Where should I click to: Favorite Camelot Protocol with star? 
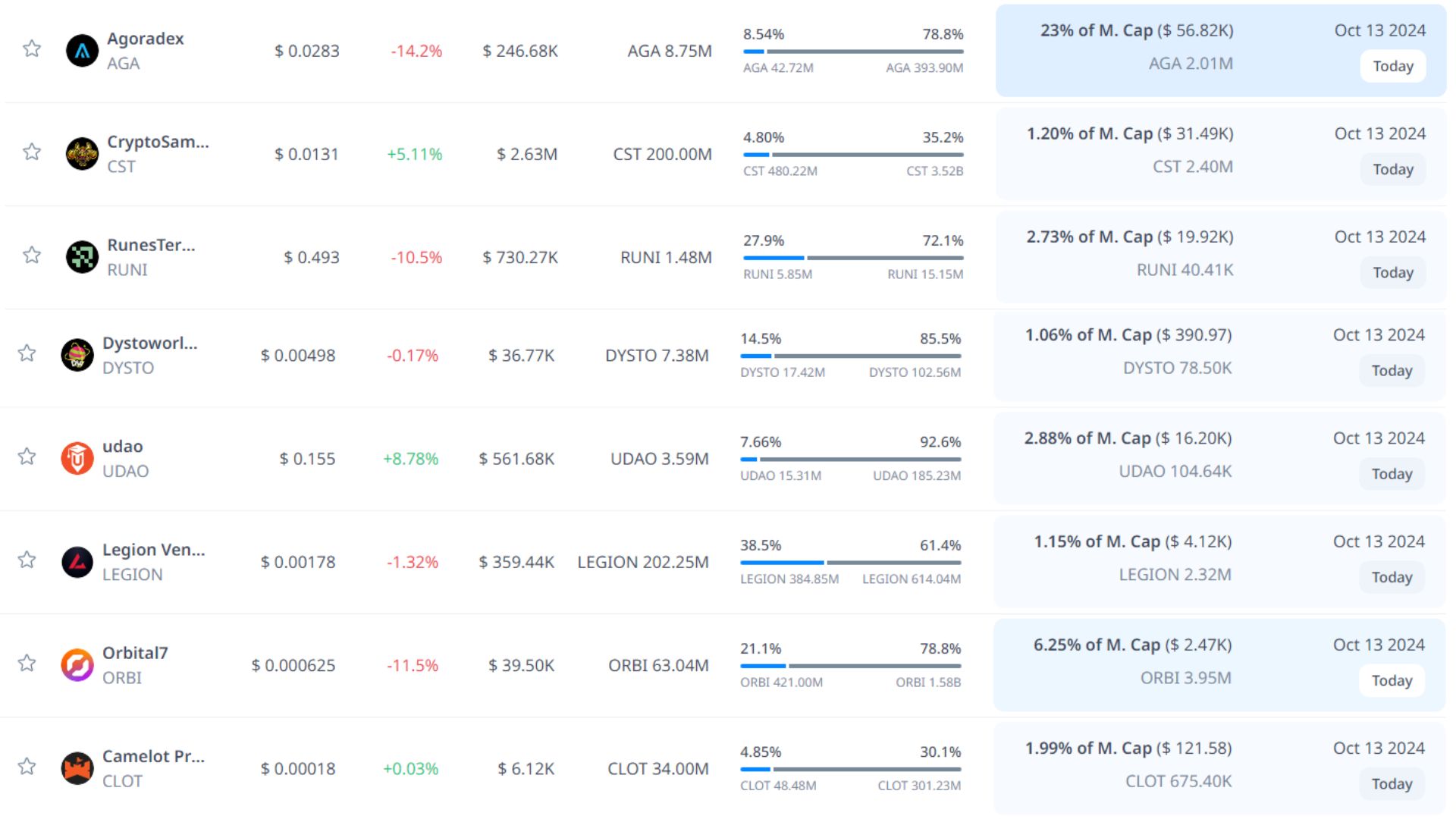27,767
